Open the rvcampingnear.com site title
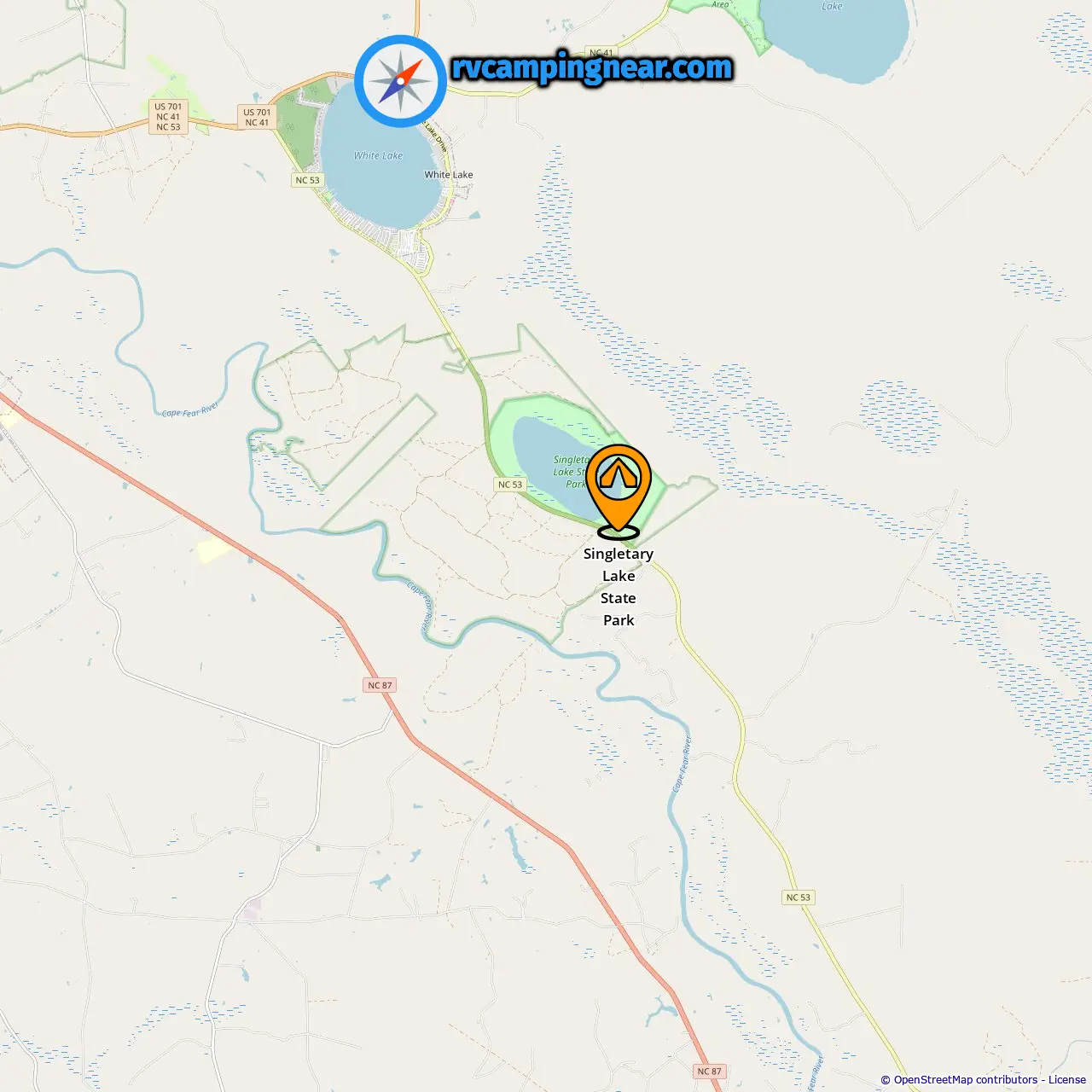 point(592,67)
